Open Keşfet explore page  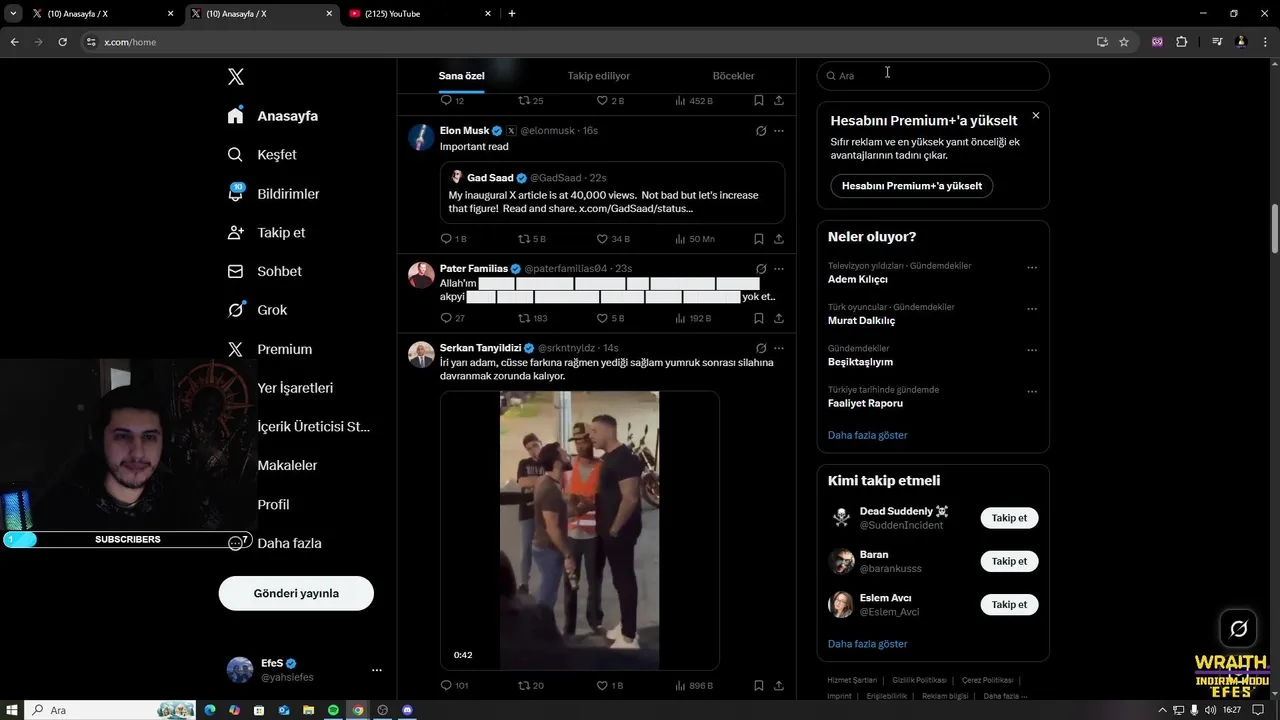pyautogui.click(x=262, y=155)
